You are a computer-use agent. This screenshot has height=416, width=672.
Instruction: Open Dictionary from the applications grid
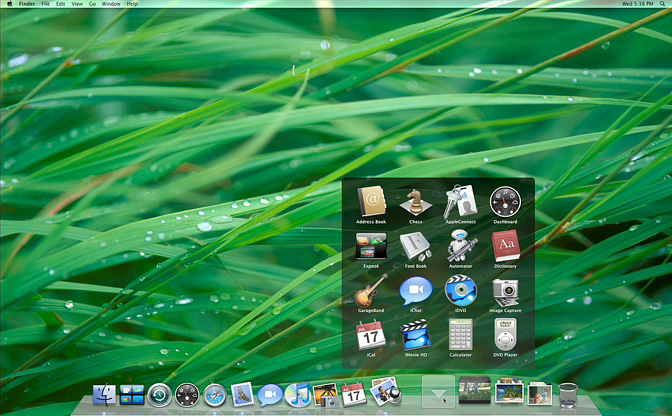point(505,246)
